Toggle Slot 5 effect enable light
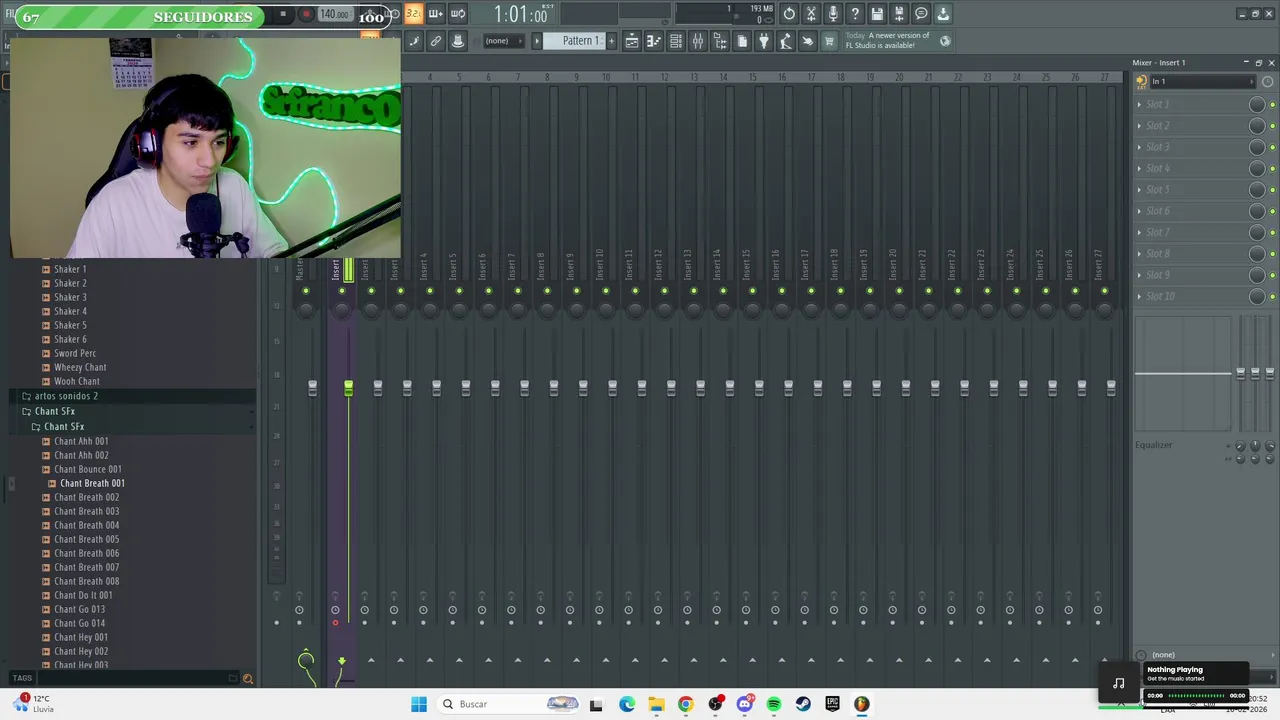This screenshot has height=720, width=1280. click(1272, 190)
